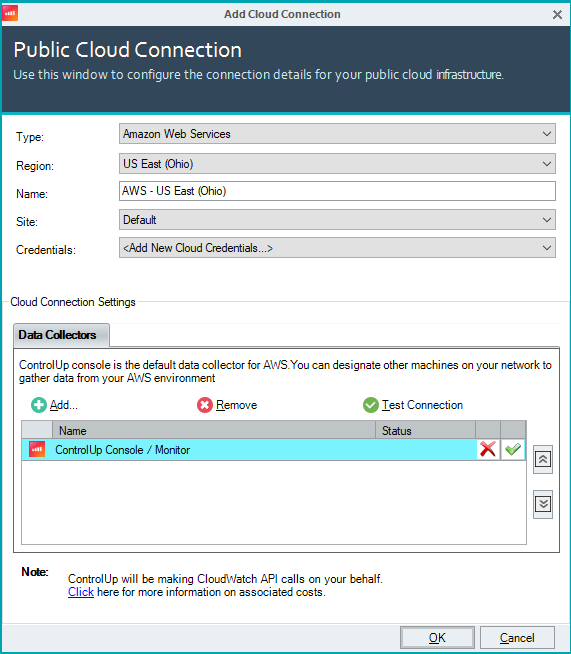Move the collector down with the double-chevron button
Image resolution: width=571 pixels, height=654 pixels.
point(543,504)
